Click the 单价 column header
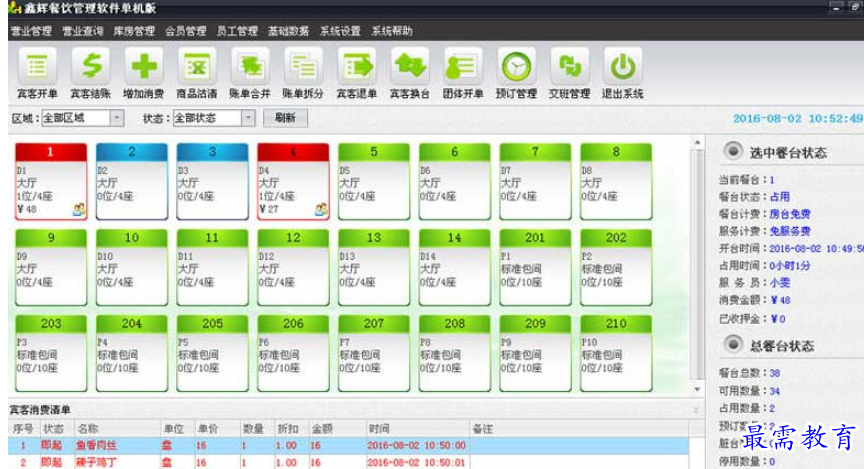 tap(217, 428)
